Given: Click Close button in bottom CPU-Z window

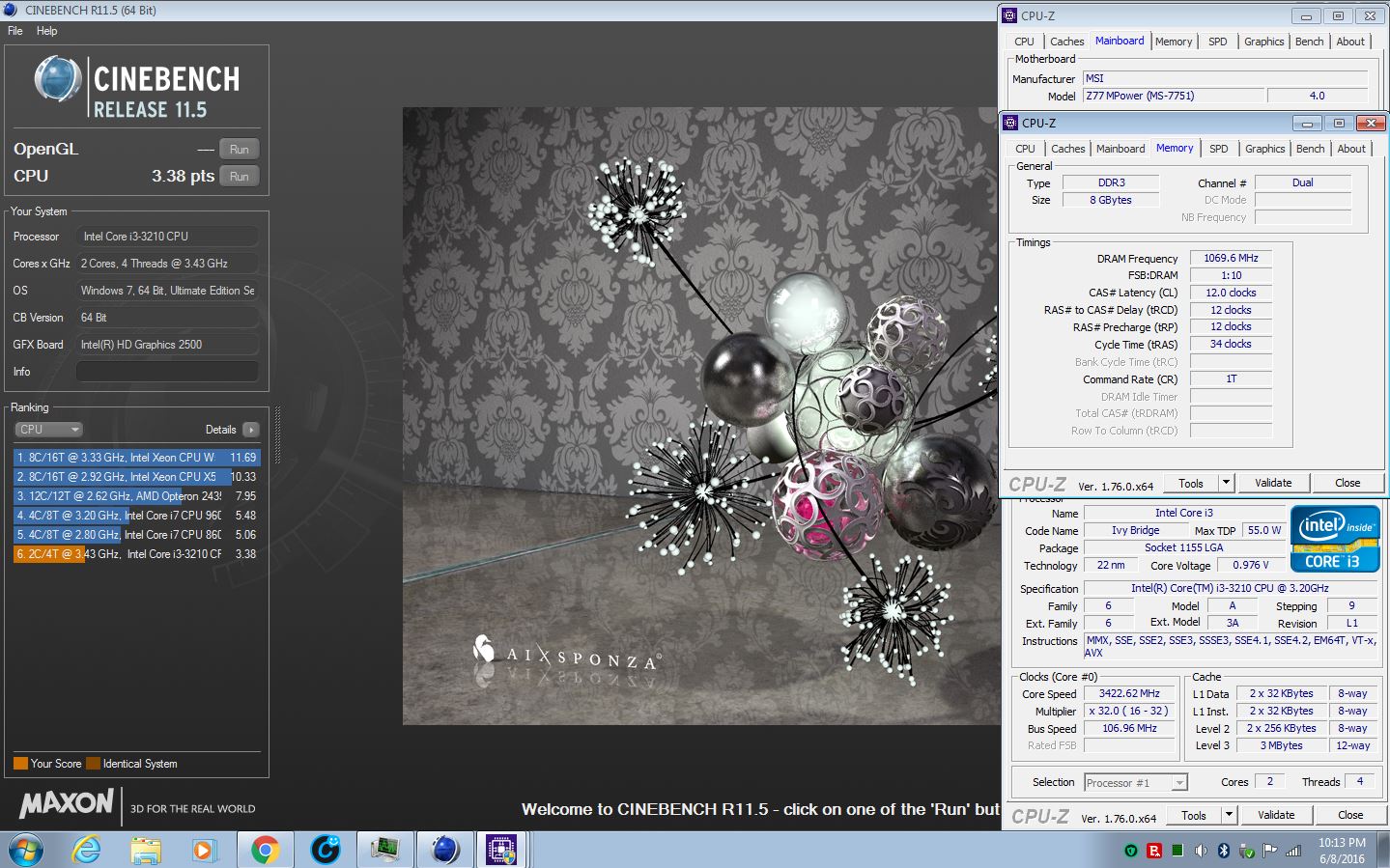Looking at the screenshot, I should (x=1350, y=815).
